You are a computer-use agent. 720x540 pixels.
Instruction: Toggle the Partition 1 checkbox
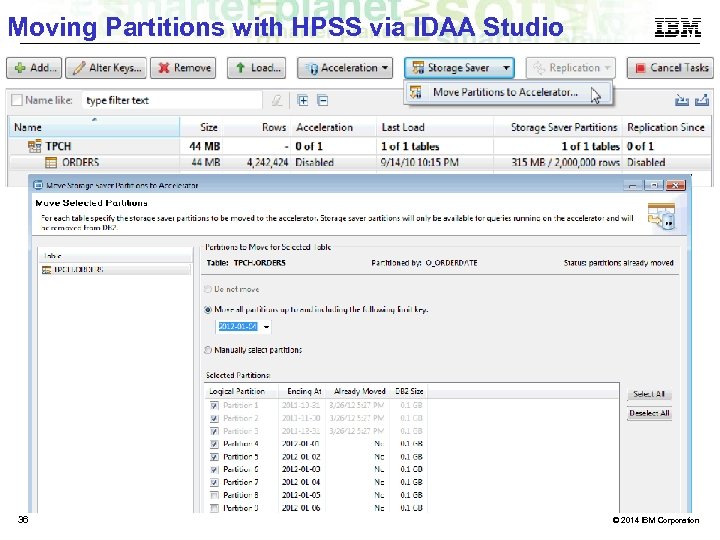[214, 405]
